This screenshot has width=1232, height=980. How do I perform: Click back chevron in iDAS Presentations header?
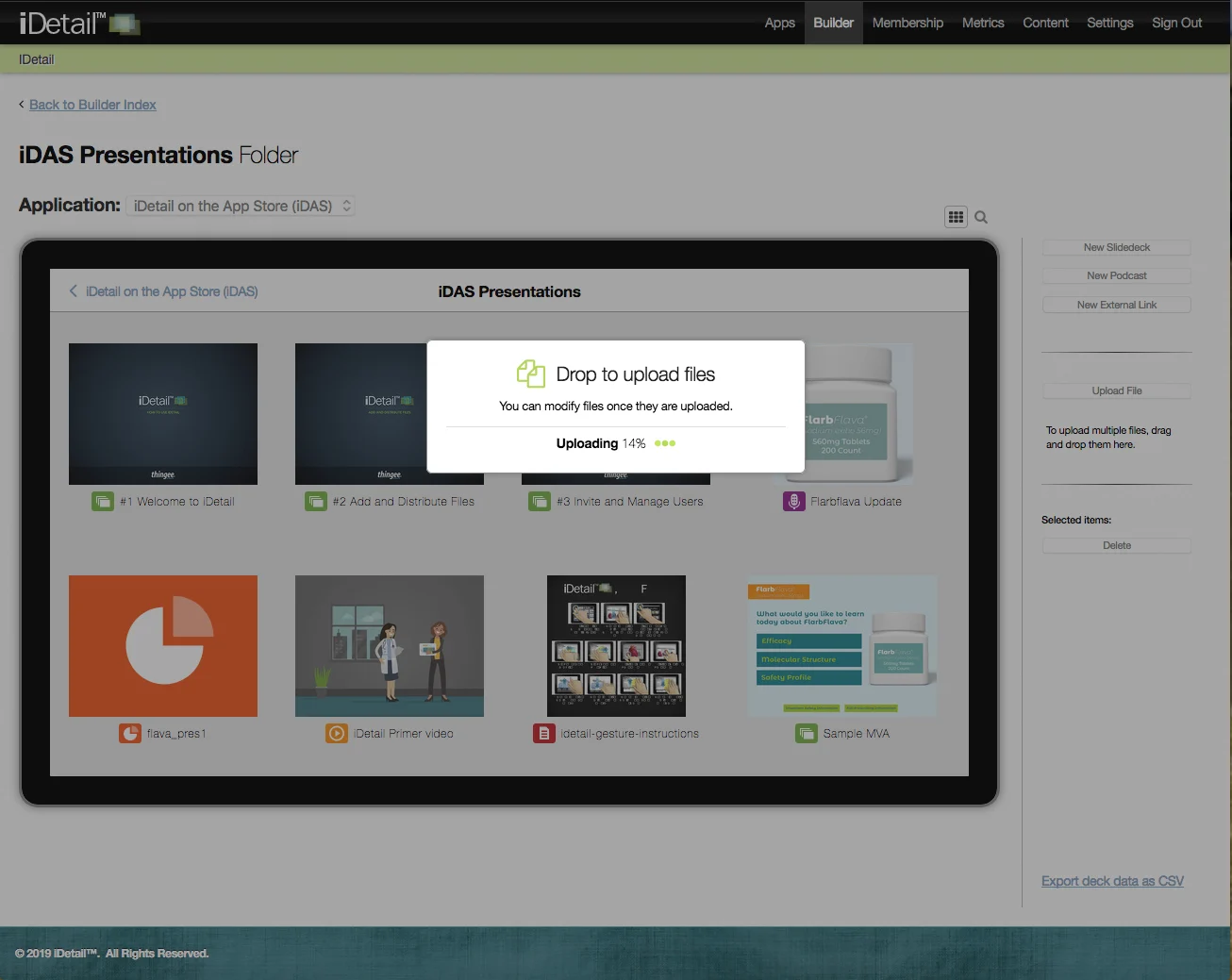[x=73, y=291]
